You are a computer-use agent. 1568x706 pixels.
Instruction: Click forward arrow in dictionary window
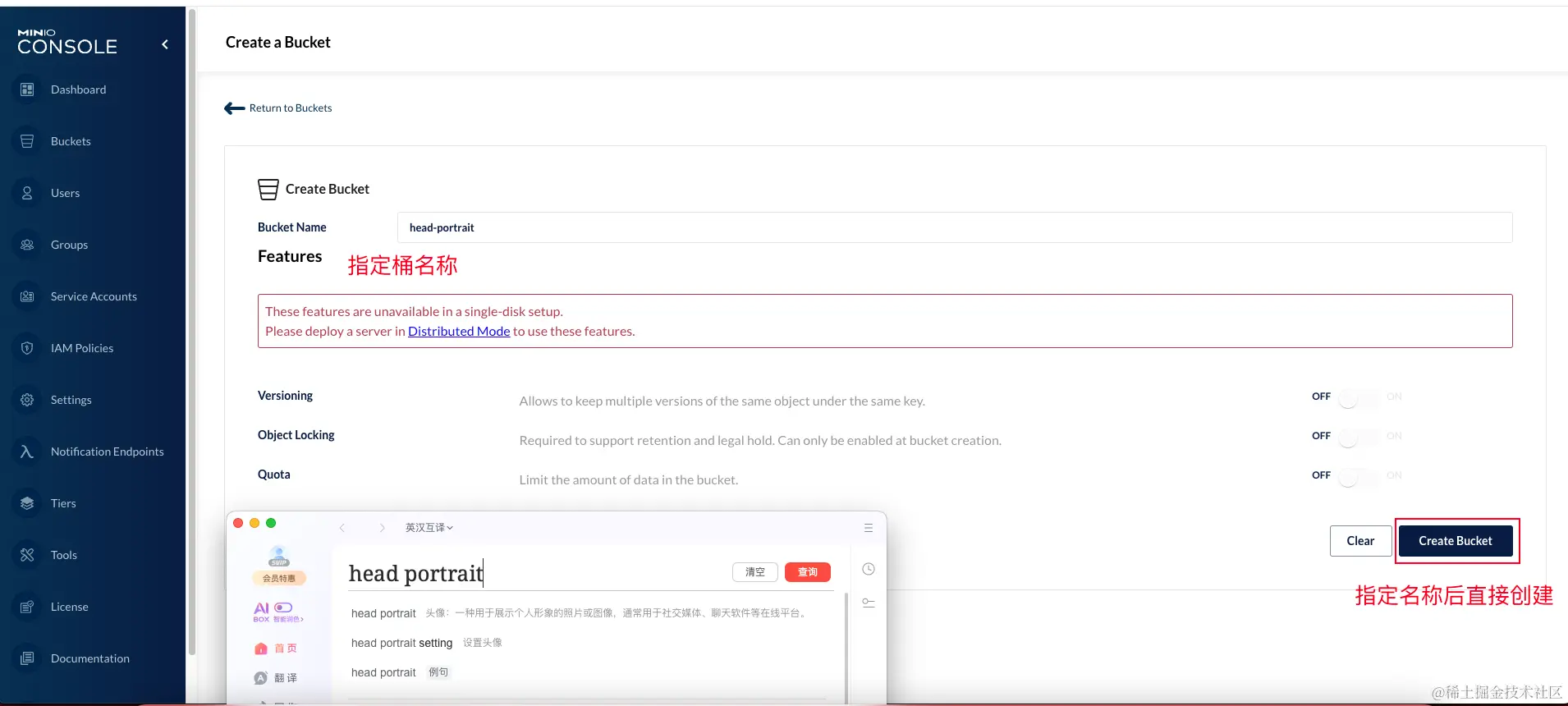click(x=382, y=528)
